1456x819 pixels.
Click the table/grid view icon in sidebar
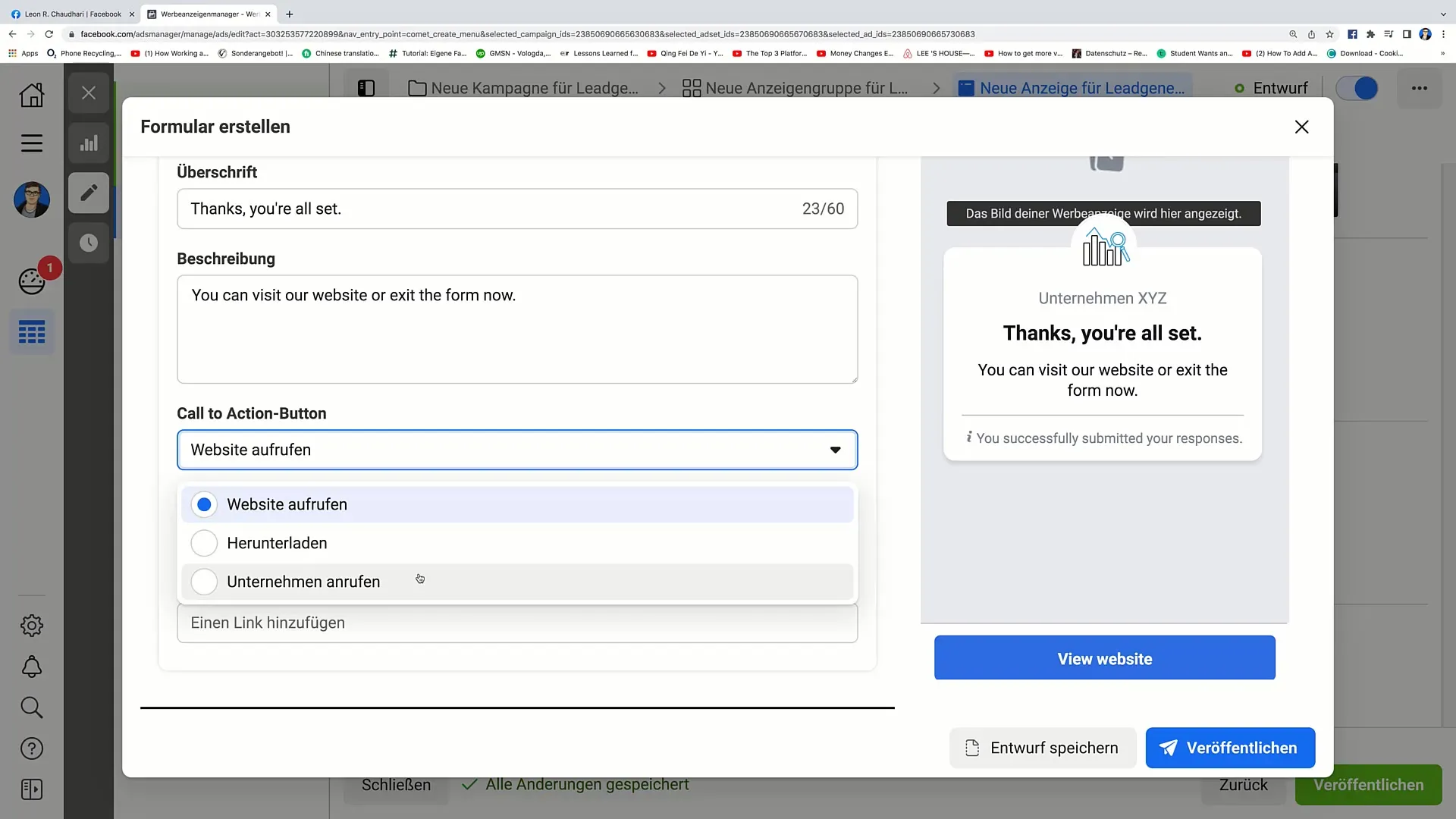[32, 333]
